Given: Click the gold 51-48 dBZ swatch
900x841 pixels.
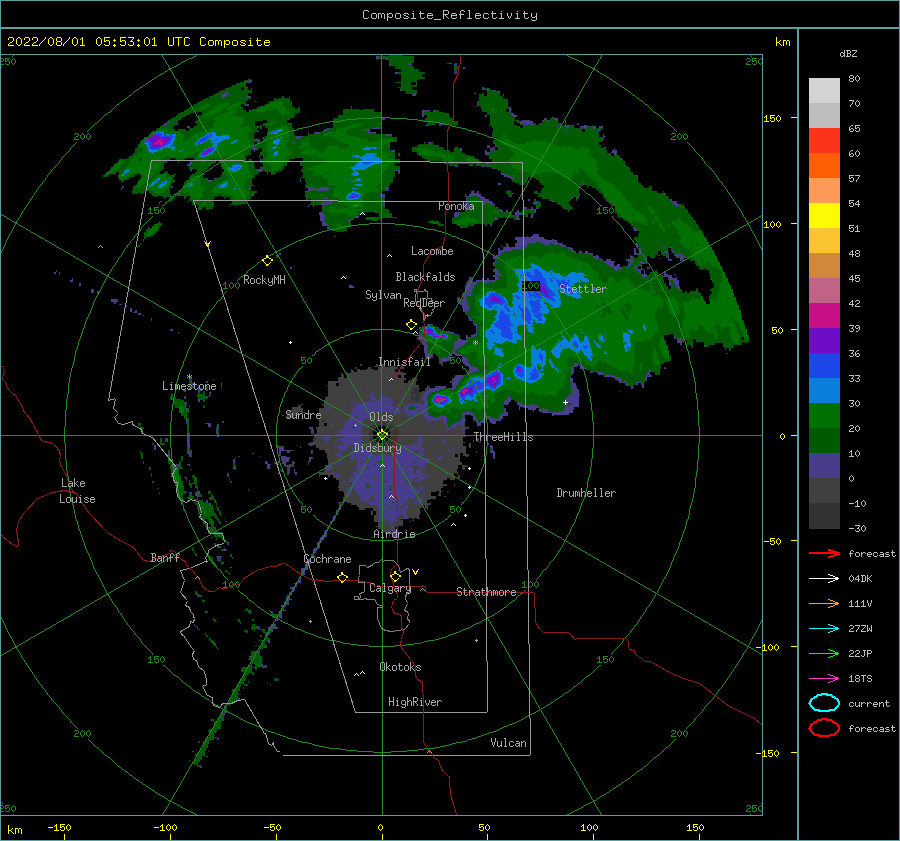Looking at the screenshot, I should (824, 241).
